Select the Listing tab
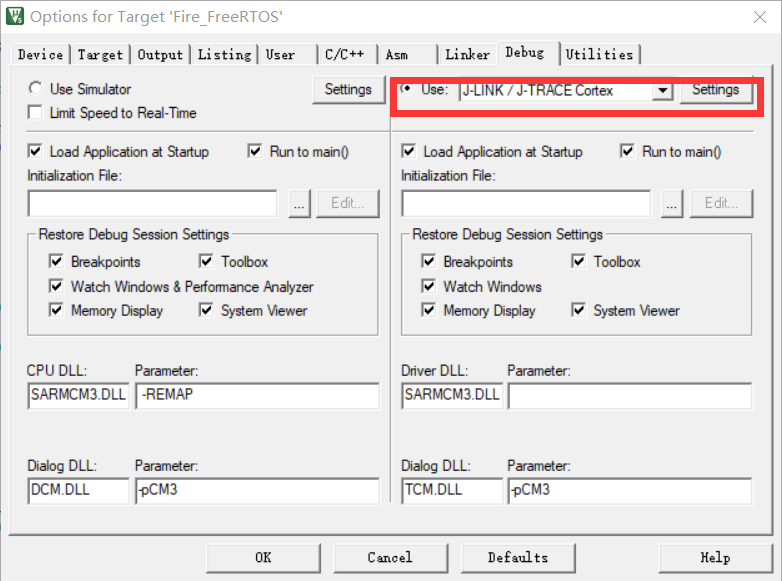 [224, 54]
